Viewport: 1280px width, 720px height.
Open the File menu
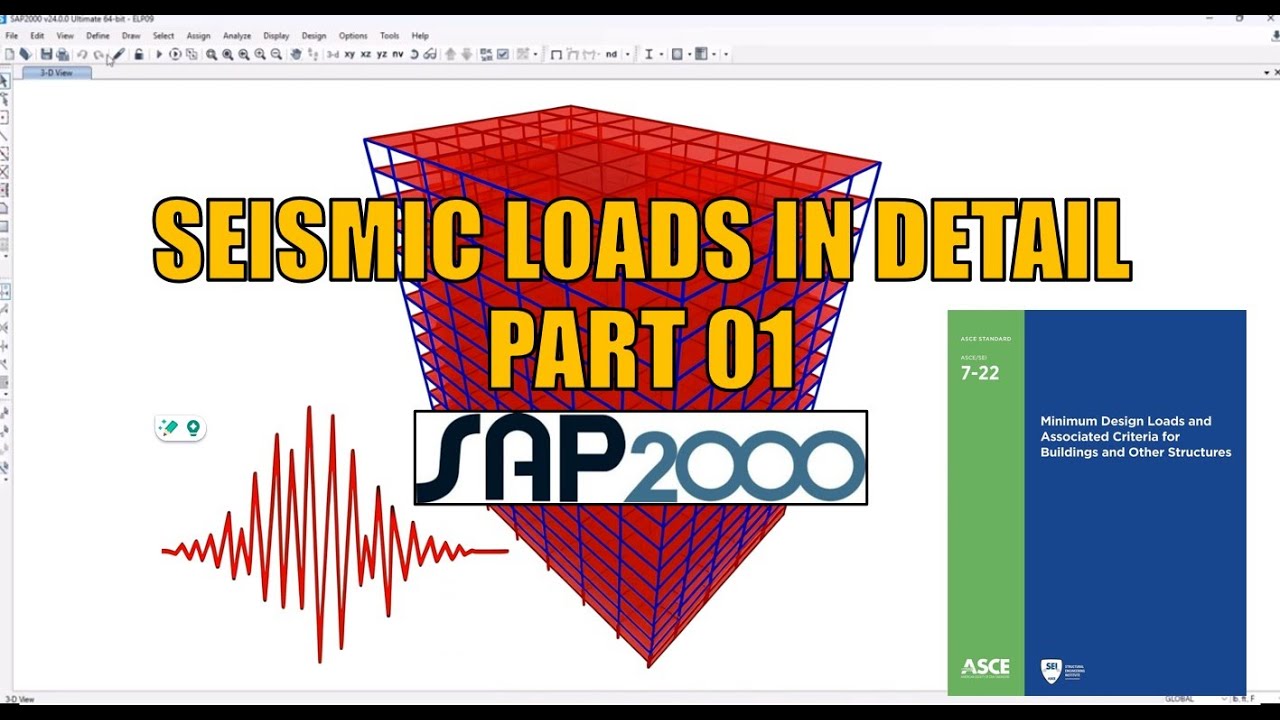click(x=11, y=36)
